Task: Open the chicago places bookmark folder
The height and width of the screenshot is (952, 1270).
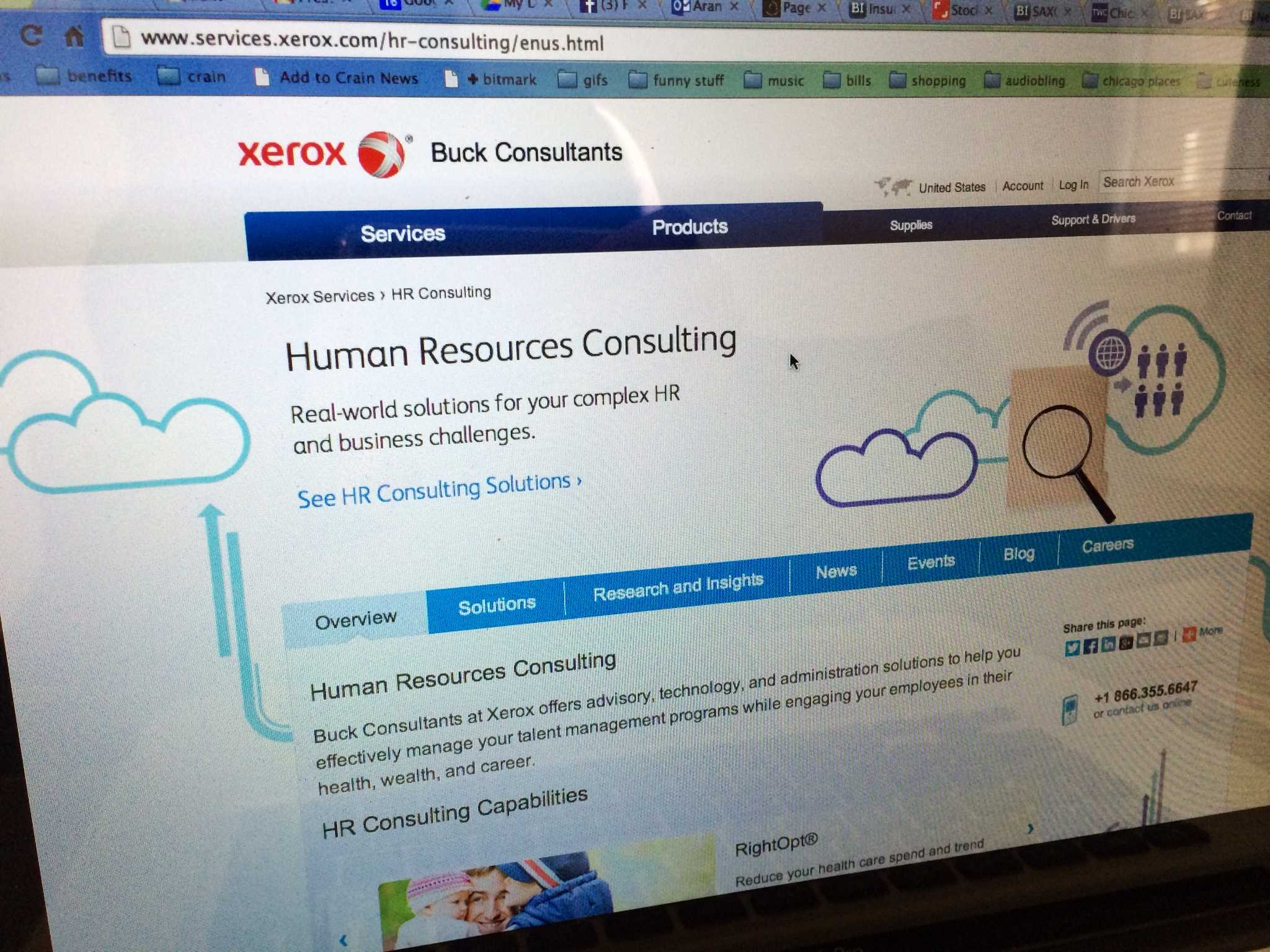Action: [1131, 81]
